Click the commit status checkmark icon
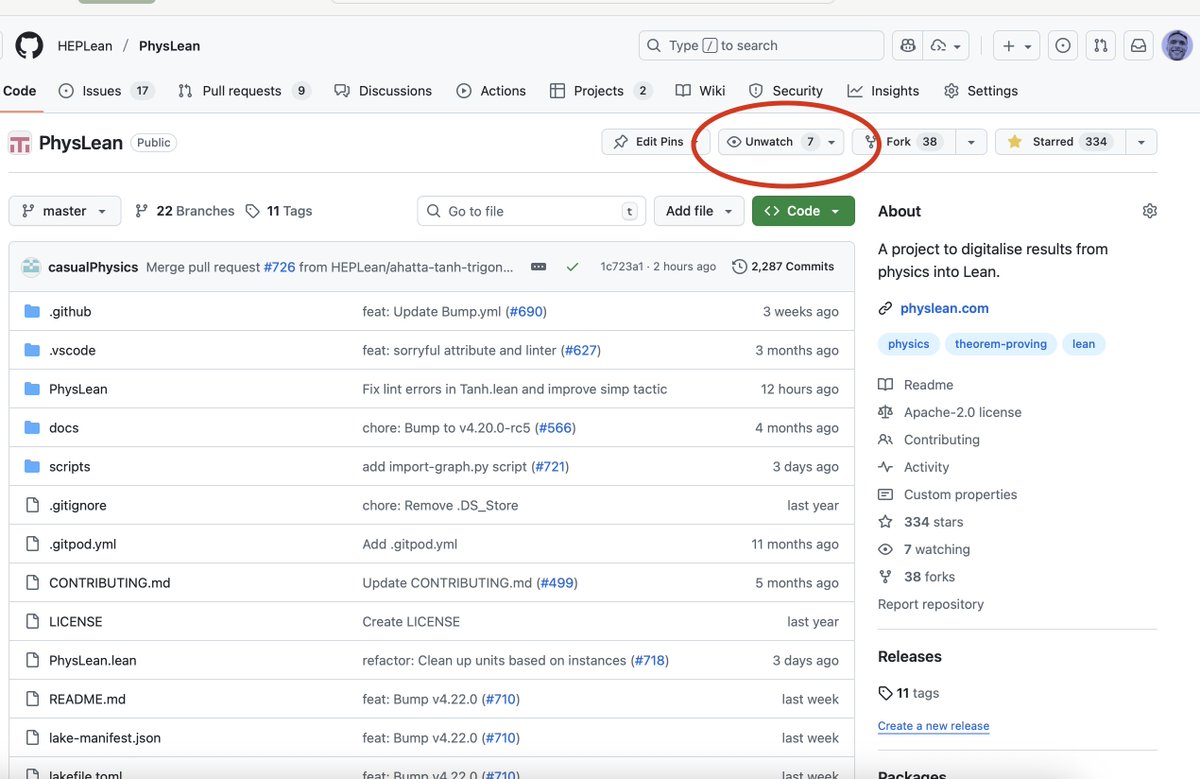This screenshot has height=779, width=1200. coord(572,267)
